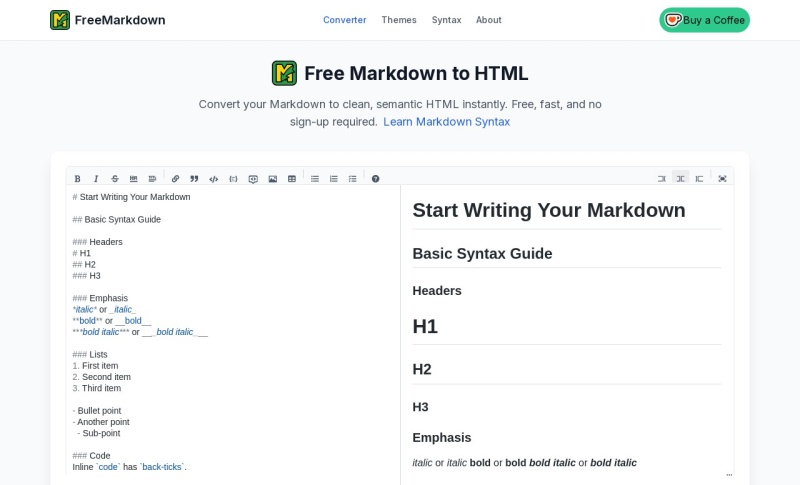Viewport: 800px width, 485px height.
Task: Click the speech-bubble icon in the toolbar
Action: [253, 178]
